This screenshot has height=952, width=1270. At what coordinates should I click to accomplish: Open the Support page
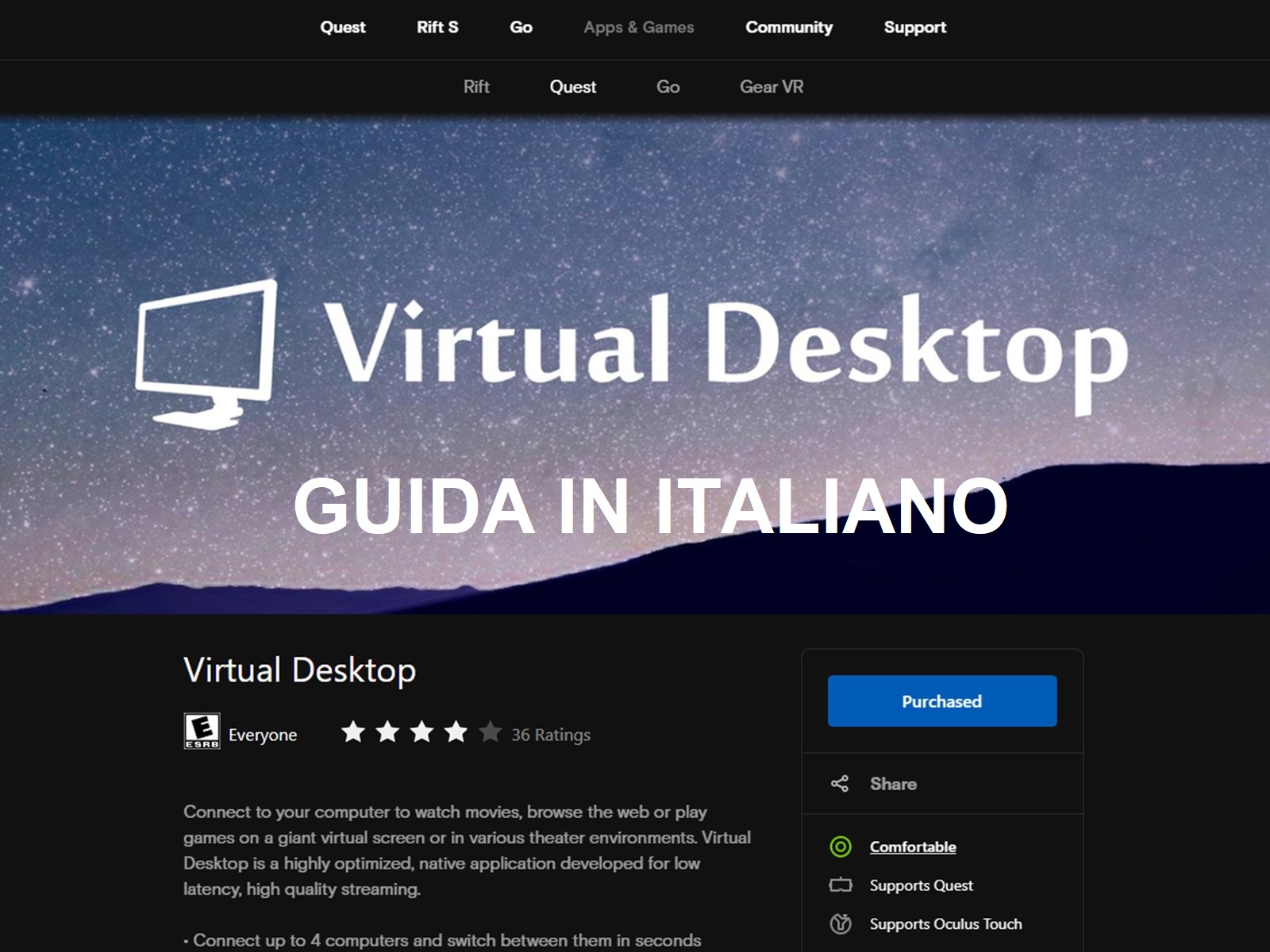click(x=915, y=27)
